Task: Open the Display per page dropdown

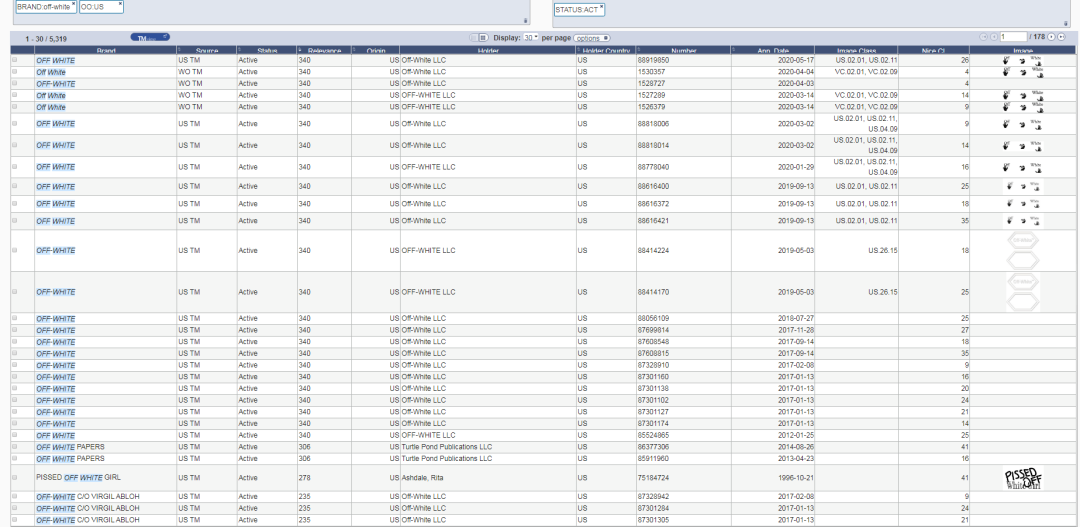Action: coord(531,37)
